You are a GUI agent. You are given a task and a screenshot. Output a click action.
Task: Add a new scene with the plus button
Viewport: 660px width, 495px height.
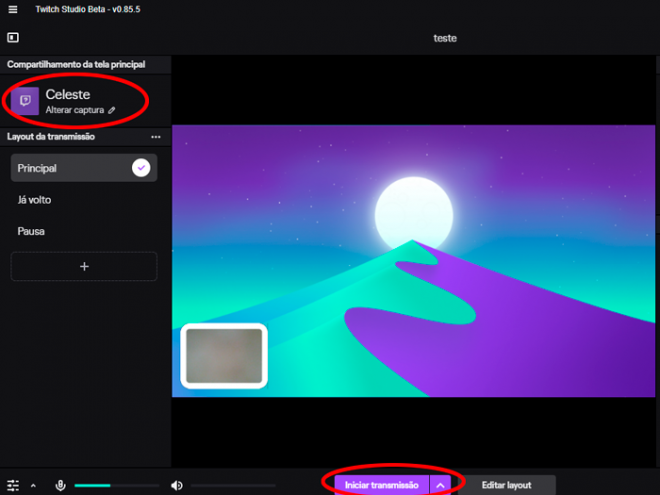pos(84,266)
